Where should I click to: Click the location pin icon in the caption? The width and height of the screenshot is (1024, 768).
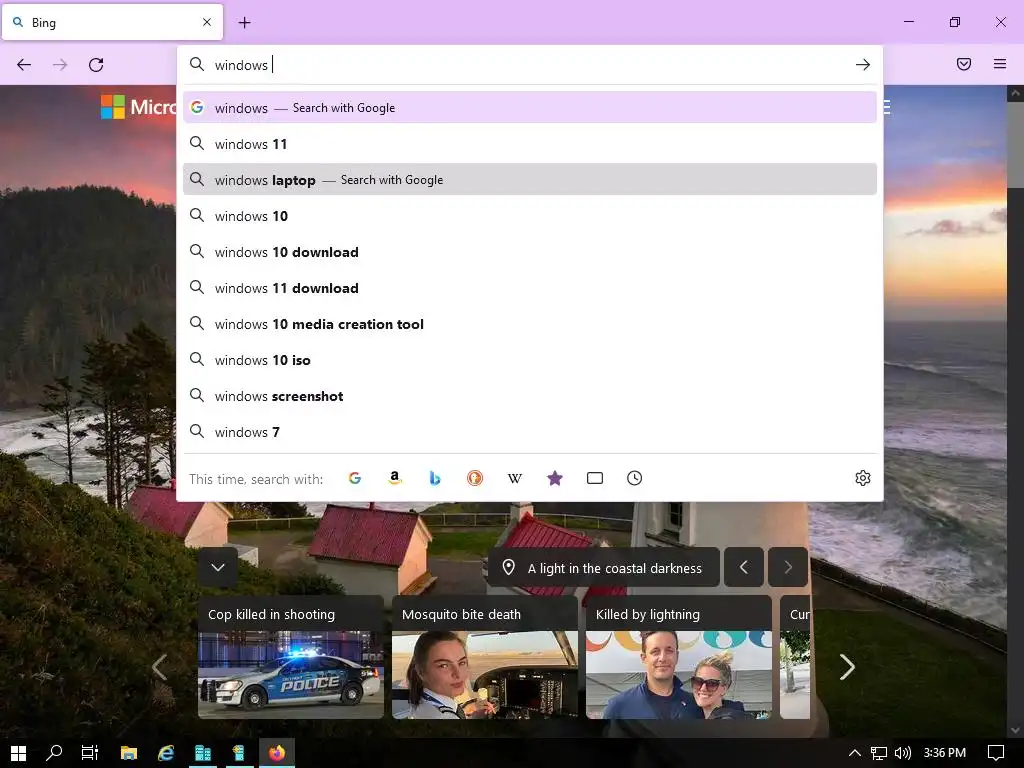point(509,568)
